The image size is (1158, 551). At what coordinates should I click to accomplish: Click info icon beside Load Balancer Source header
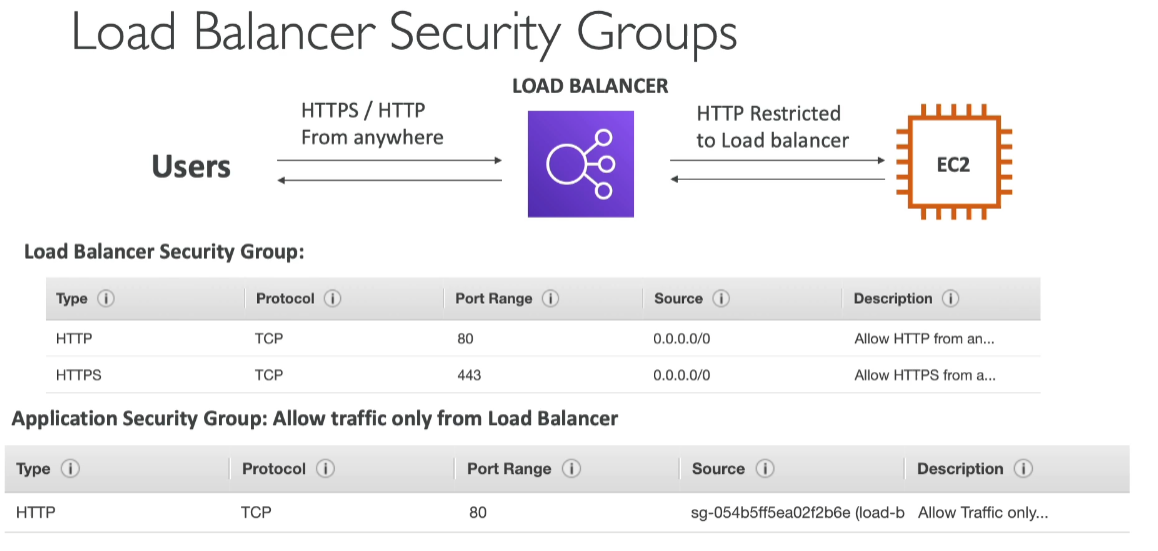[x=721, y=299]
